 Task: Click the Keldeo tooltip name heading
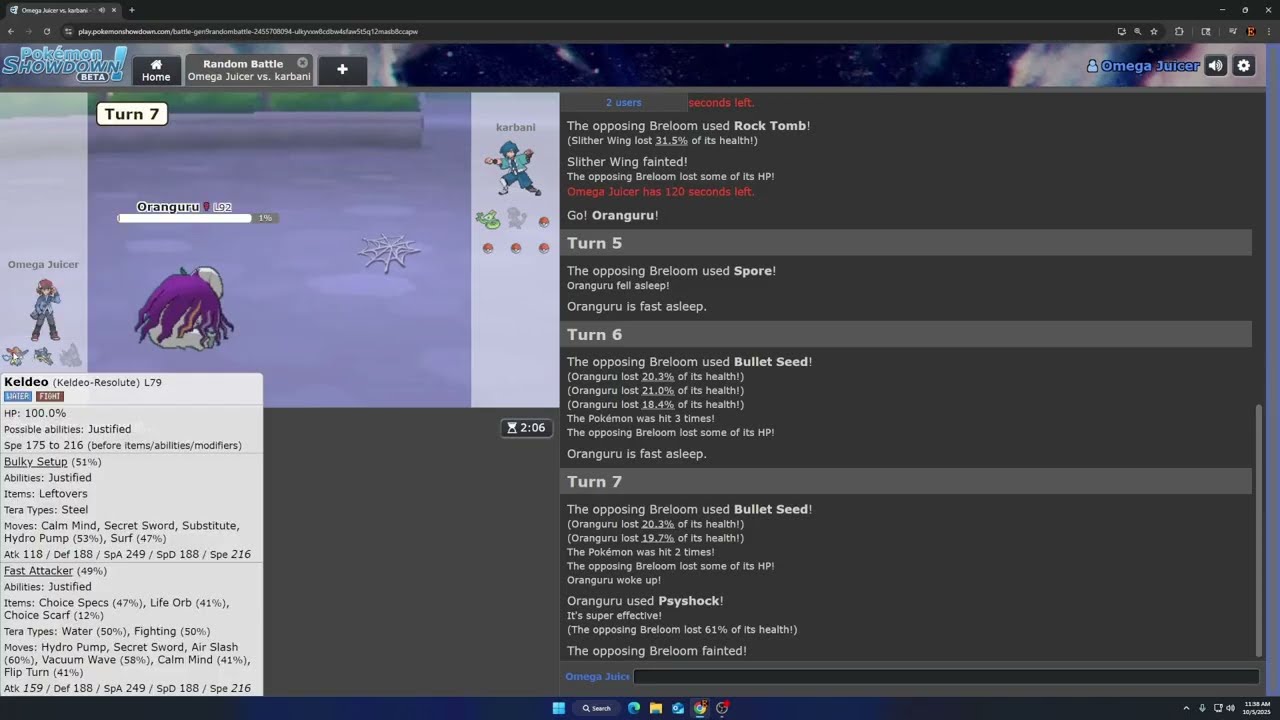(x=26, y=382)
